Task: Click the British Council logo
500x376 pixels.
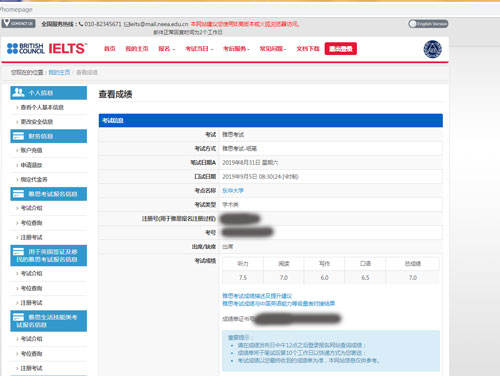Action: click(x=25, y=49)
